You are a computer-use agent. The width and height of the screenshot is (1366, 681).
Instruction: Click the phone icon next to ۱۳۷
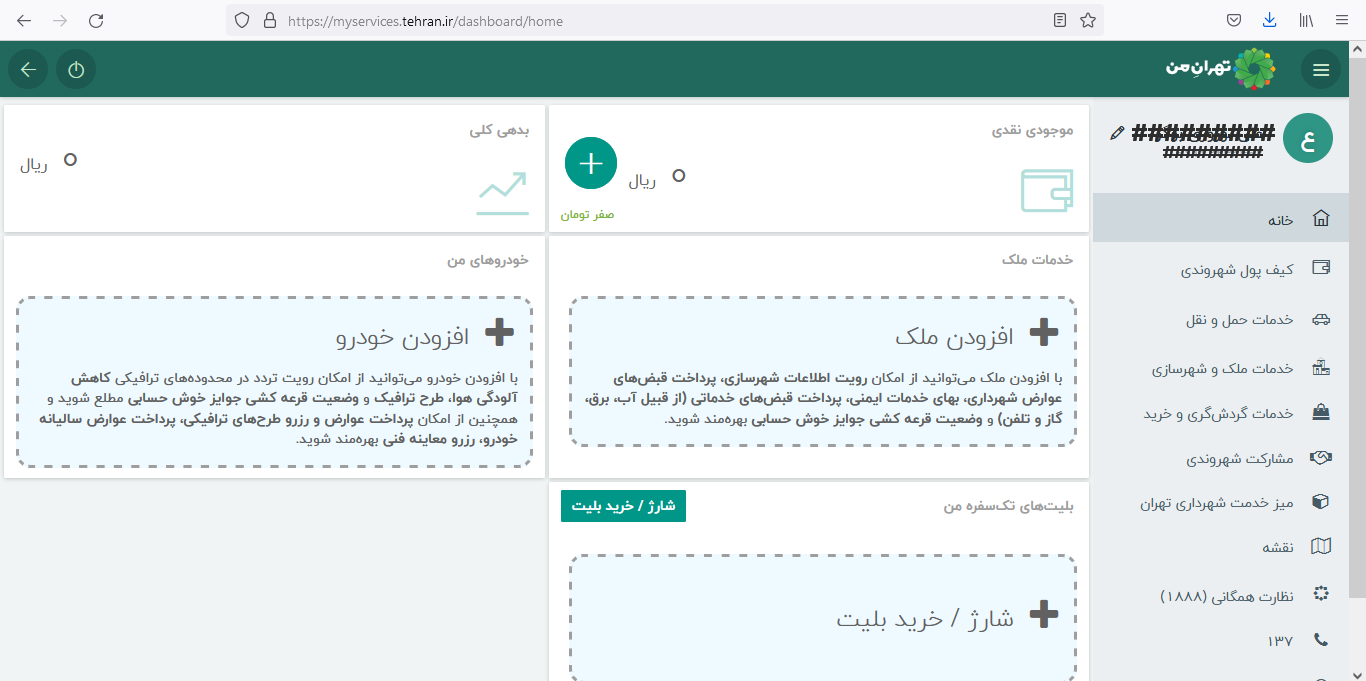(1320, 639)
